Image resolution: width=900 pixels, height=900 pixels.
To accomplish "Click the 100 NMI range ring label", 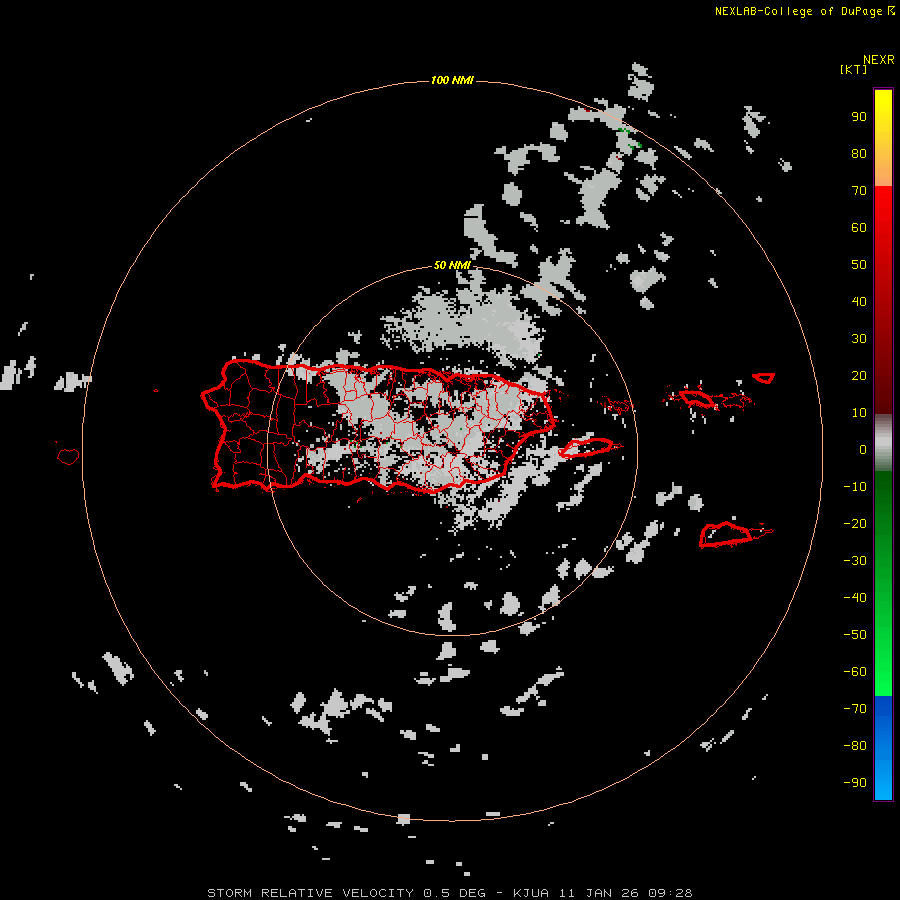I will point(452,80).
